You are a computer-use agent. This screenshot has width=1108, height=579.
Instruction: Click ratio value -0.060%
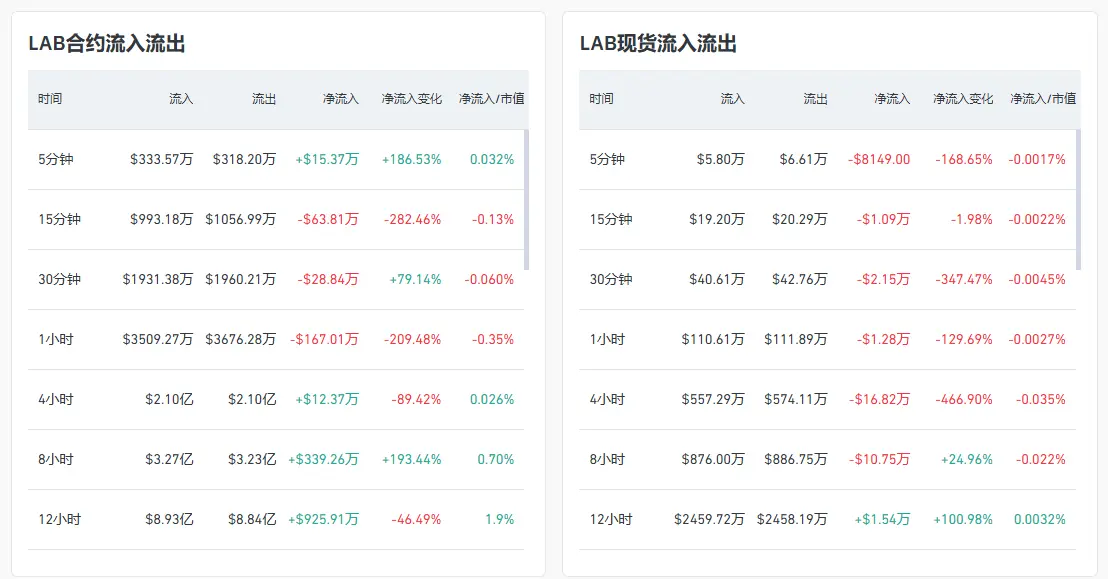489,279
